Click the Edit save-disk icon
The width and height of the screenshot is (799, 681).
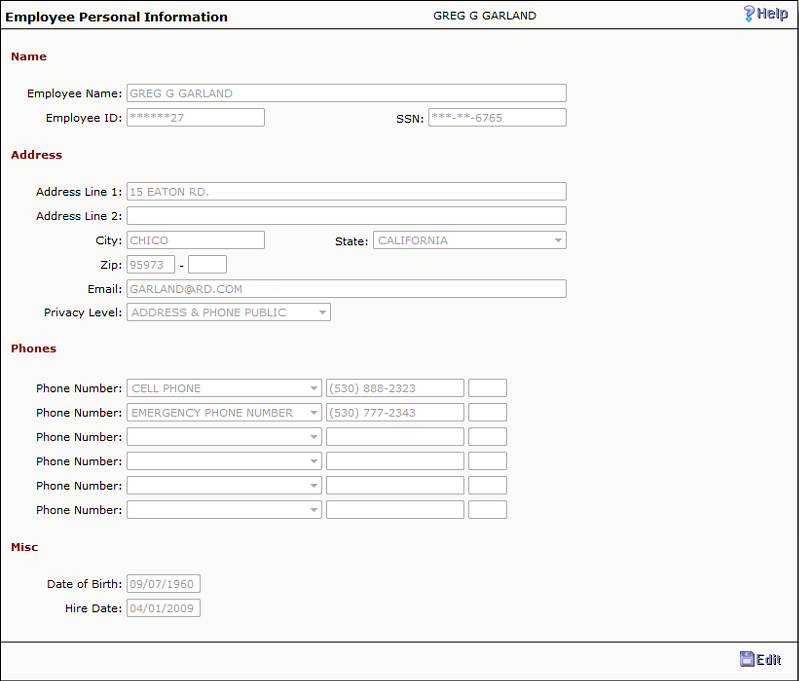pyautogui.click(x=746, y=659)
